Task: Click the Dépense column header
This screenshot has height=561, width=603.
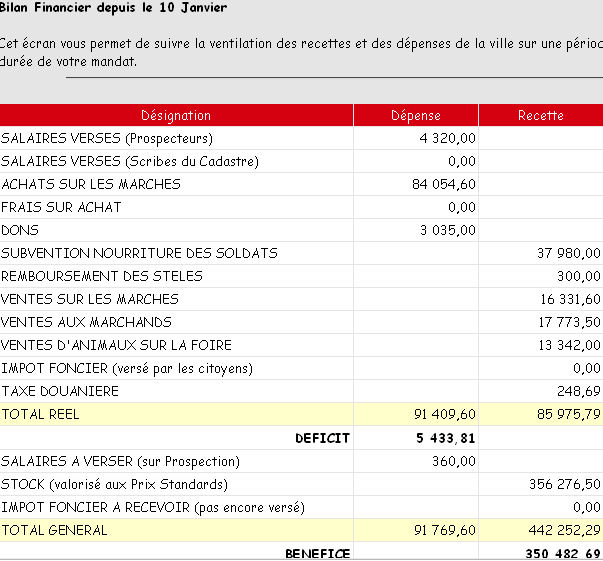Action: tap(416, 115)
